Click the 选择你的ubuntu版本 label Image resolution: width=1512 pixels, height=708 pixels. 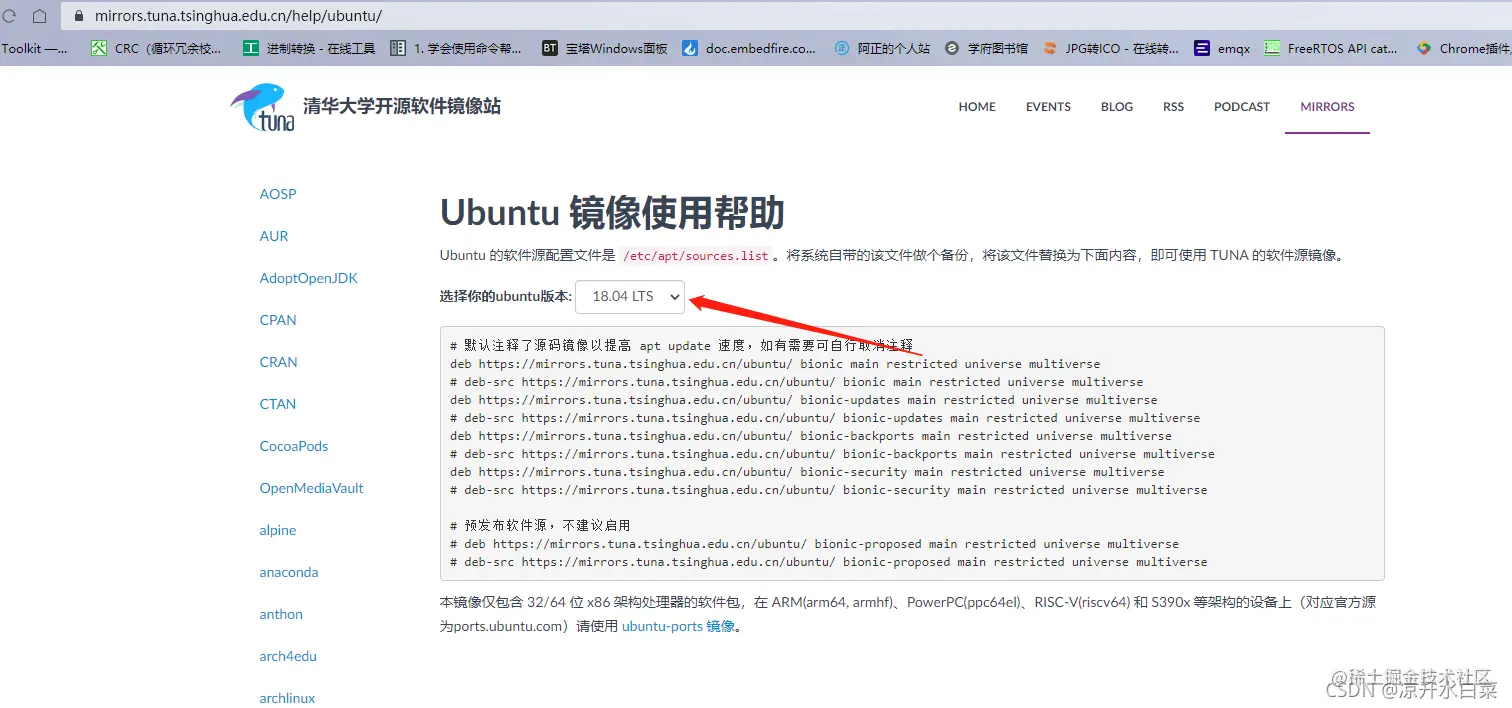point(506,296)
